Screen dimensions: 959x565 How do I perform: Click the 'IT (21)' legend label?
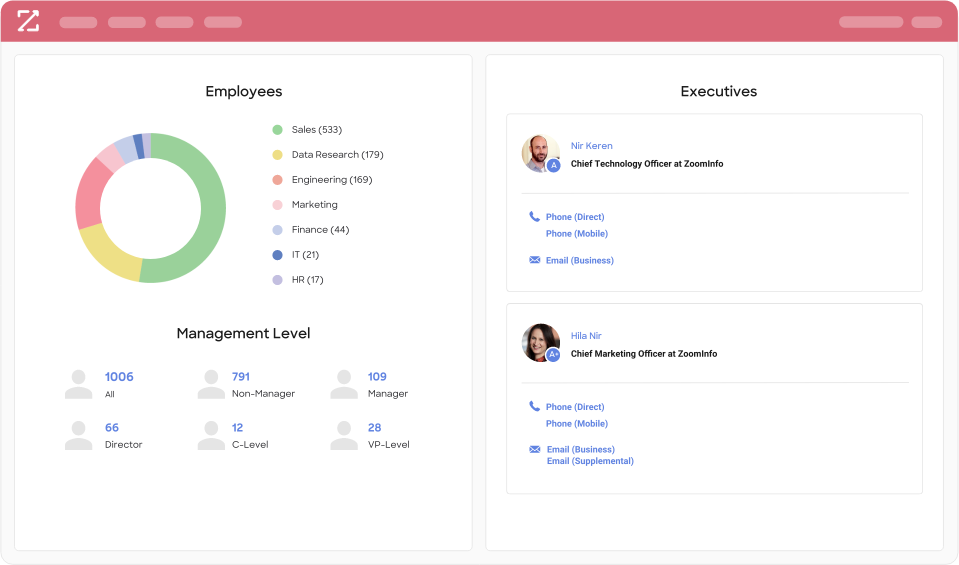[x=305, y=255]
